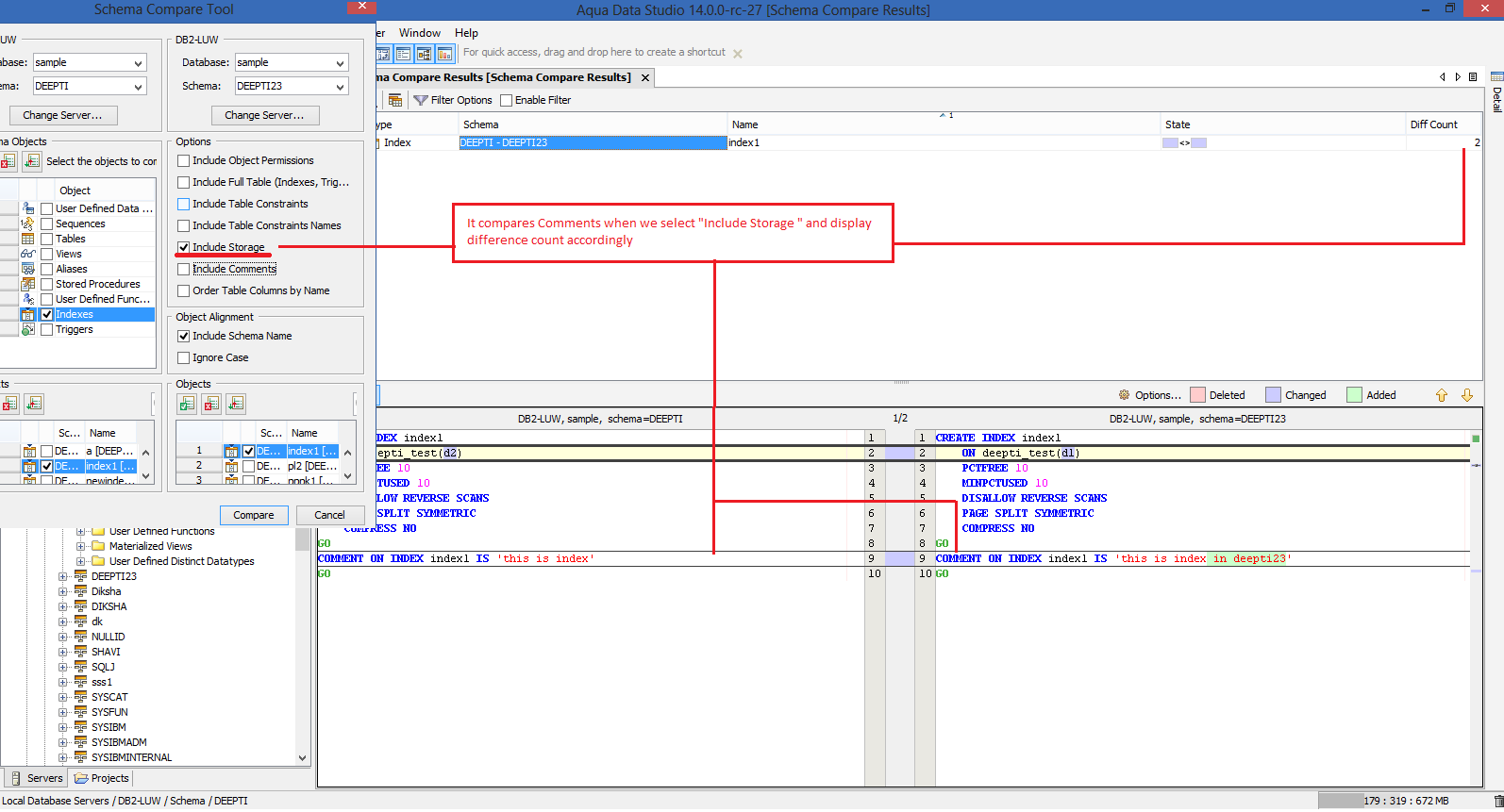The image size is (1504, 812).
Task: Open left Database dropdown showing sample
Action: 90,63
